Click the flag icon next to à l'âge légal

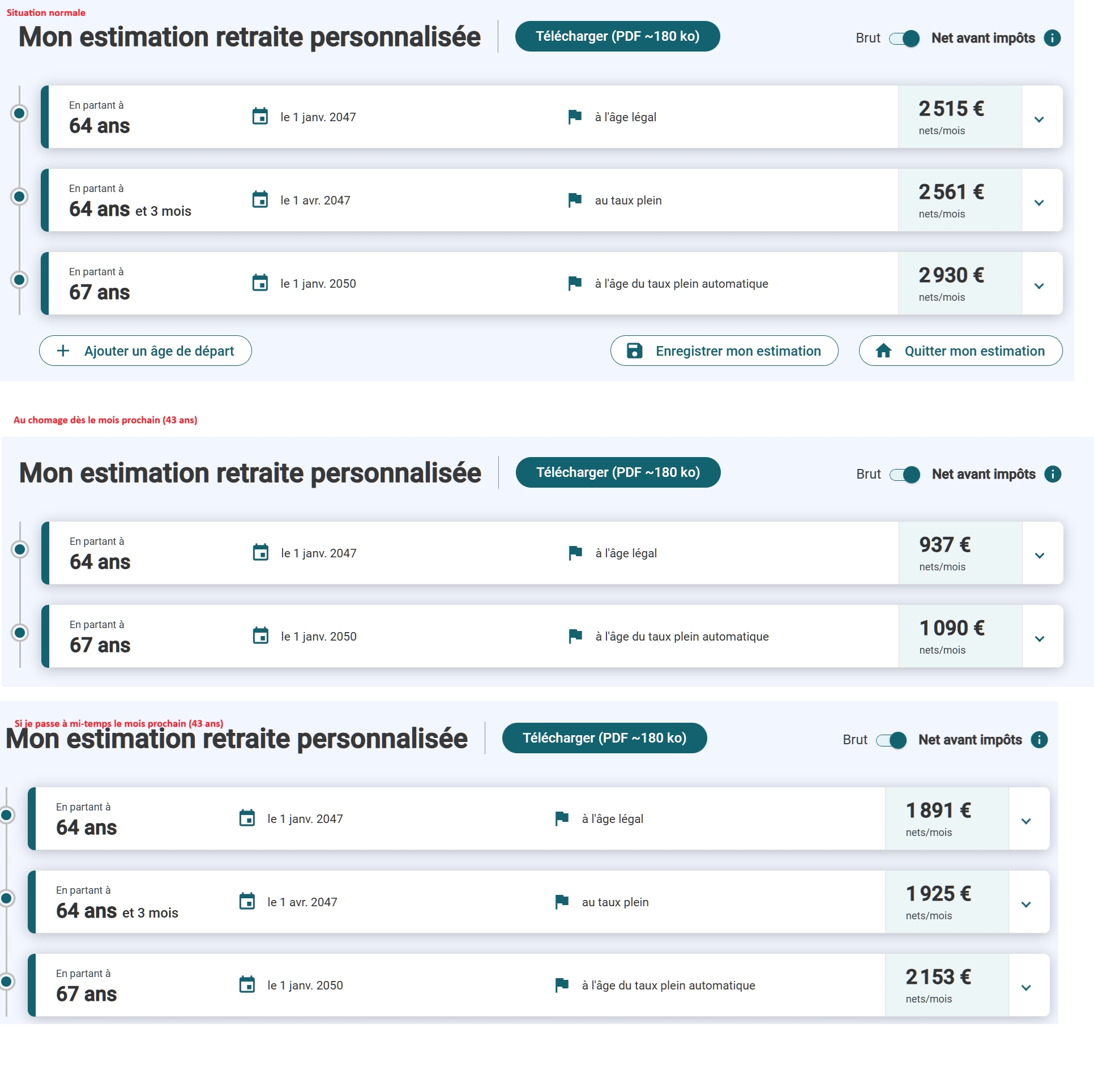[574, 116]
